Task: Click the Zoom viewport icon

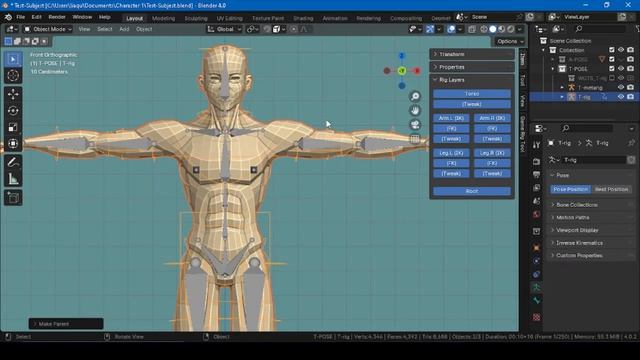Action: [415, 96]
